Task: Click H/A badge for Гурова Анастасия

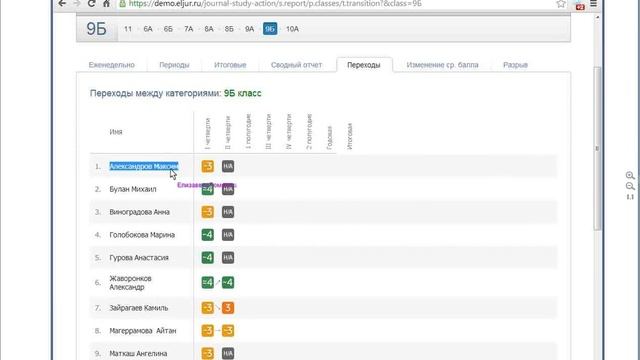Action: [228, 258]
